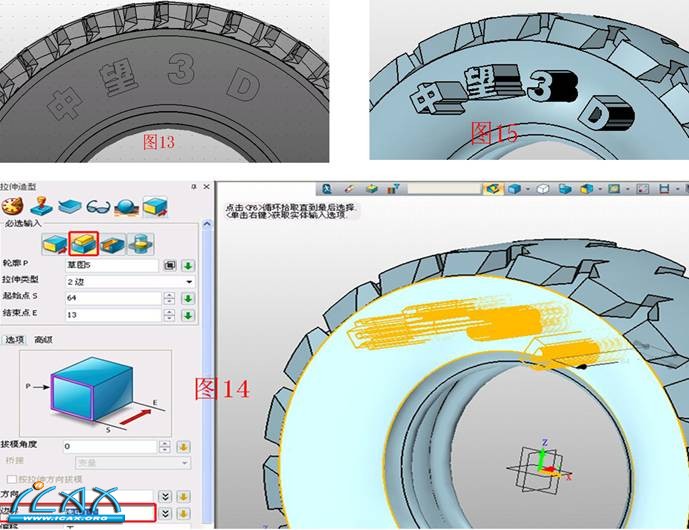The height and width of the screenshot is (530, 689).
Task: Click the white wireframe cube icon in the viewport toolbar
Action: pos(543,189)
